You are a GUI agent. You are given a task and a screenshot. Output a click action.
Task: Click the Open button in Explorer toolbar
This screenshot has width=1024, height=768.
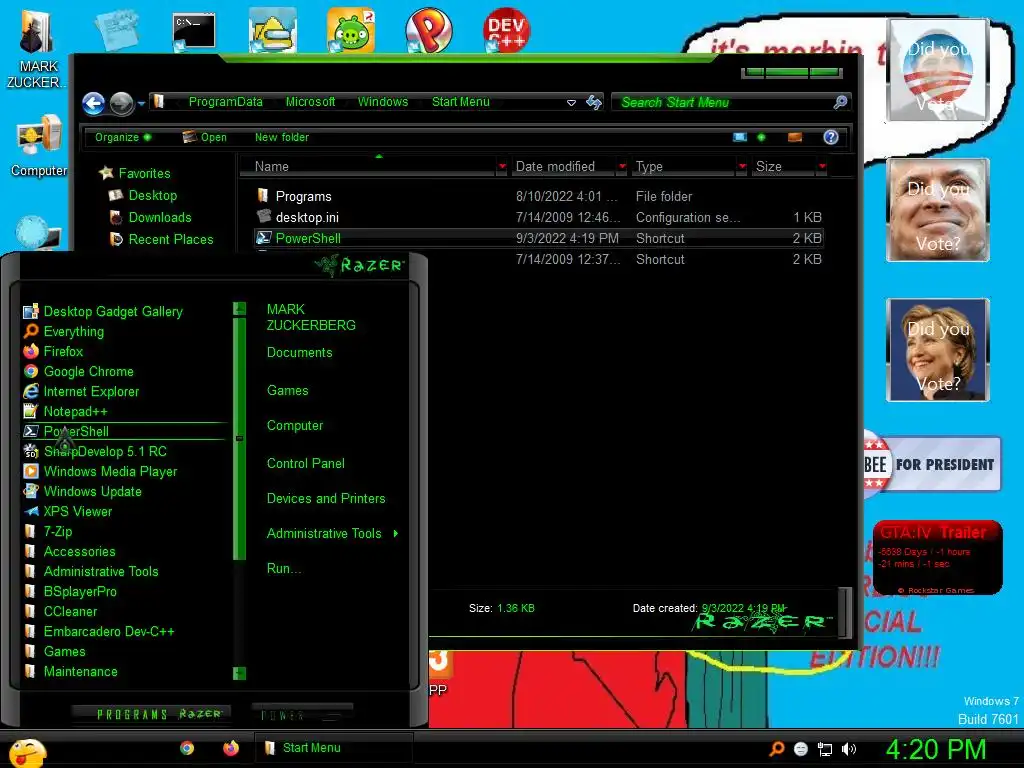click(x=205, y=137)
